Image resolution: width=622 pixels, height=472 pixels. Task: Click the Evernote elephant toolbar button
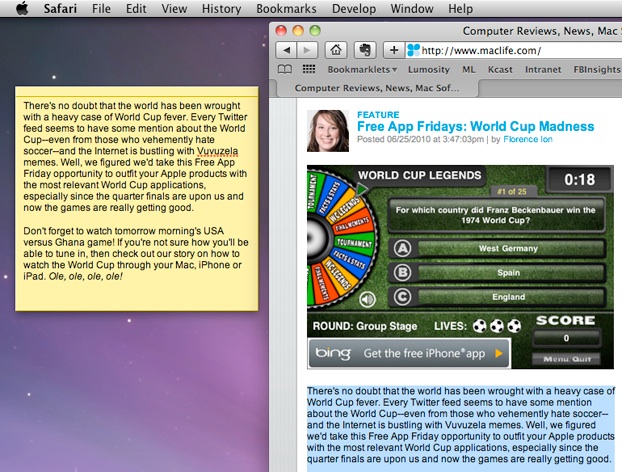(365, 50)
